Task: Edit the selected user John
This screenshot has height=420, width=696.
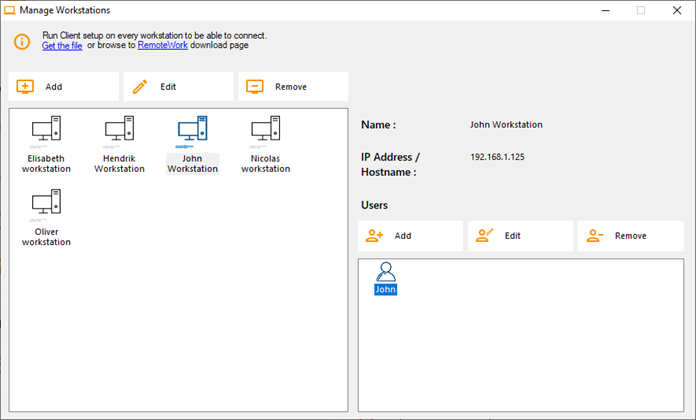Action: coord(520,236)
